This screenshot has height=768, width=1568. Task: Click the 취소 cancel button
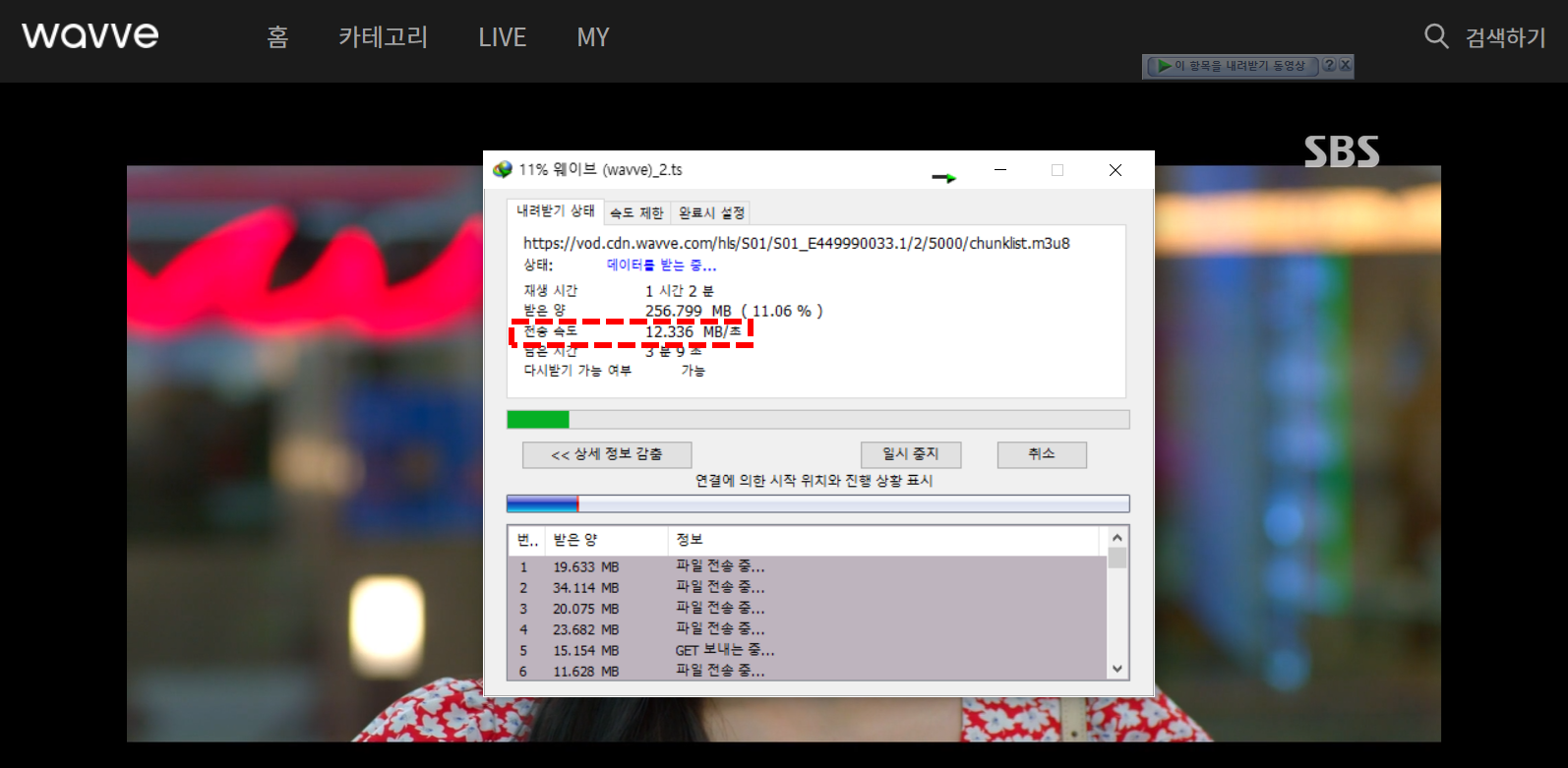pyautogui.click(x=1042, y=454)
